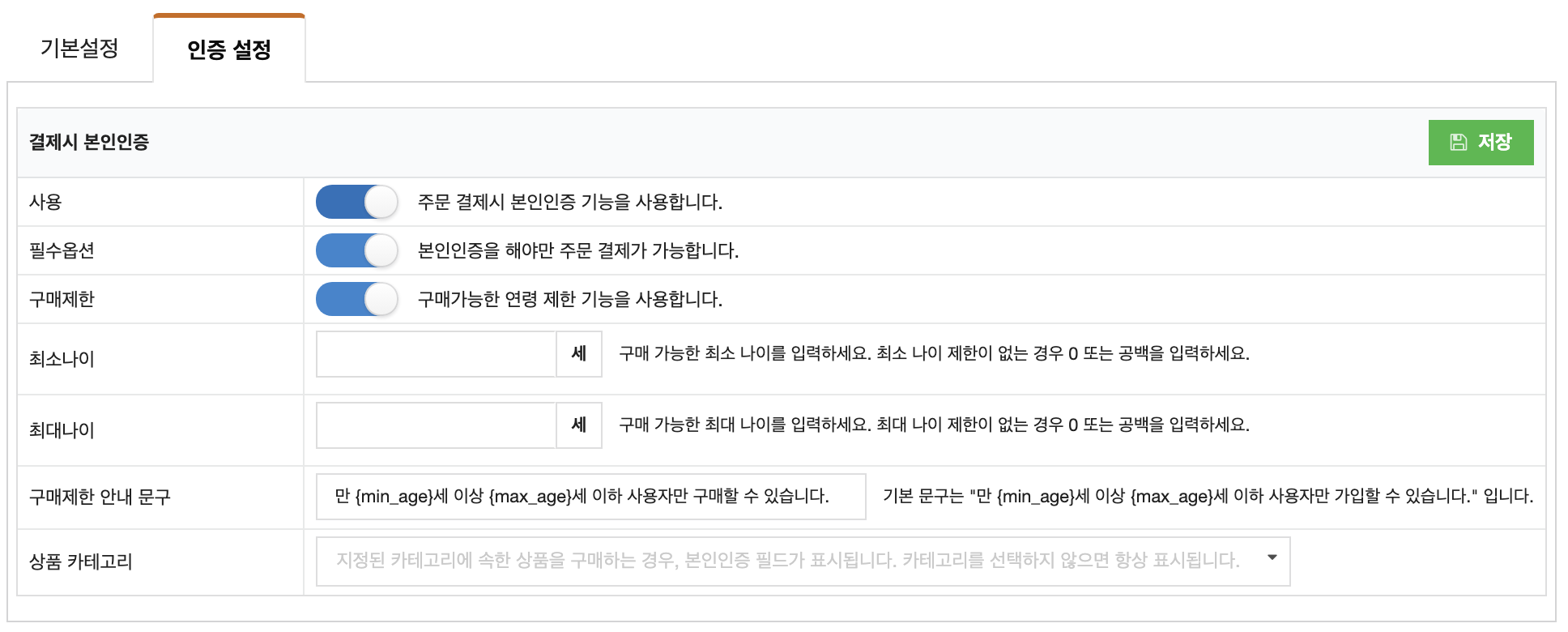Click the 결제시 본인인증 section header
Viewport: 1568px width, 632px height.
89,143
